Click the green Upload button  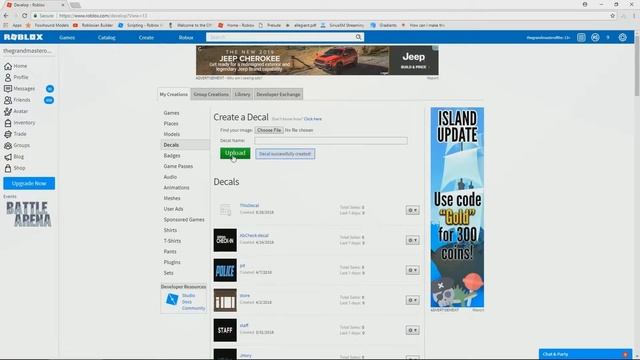point(235,153)
